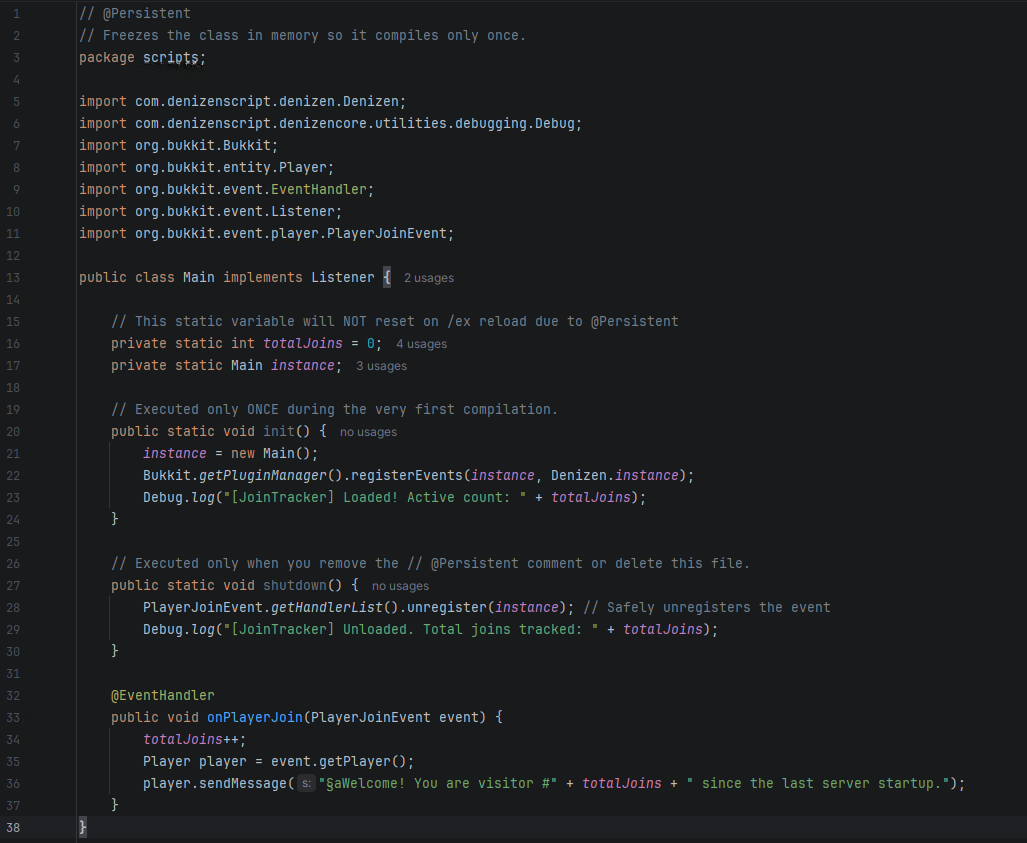Click 'new Main()' expression on line 21
The height and width of the screenshot is (843, 1027).
(271, 454)
